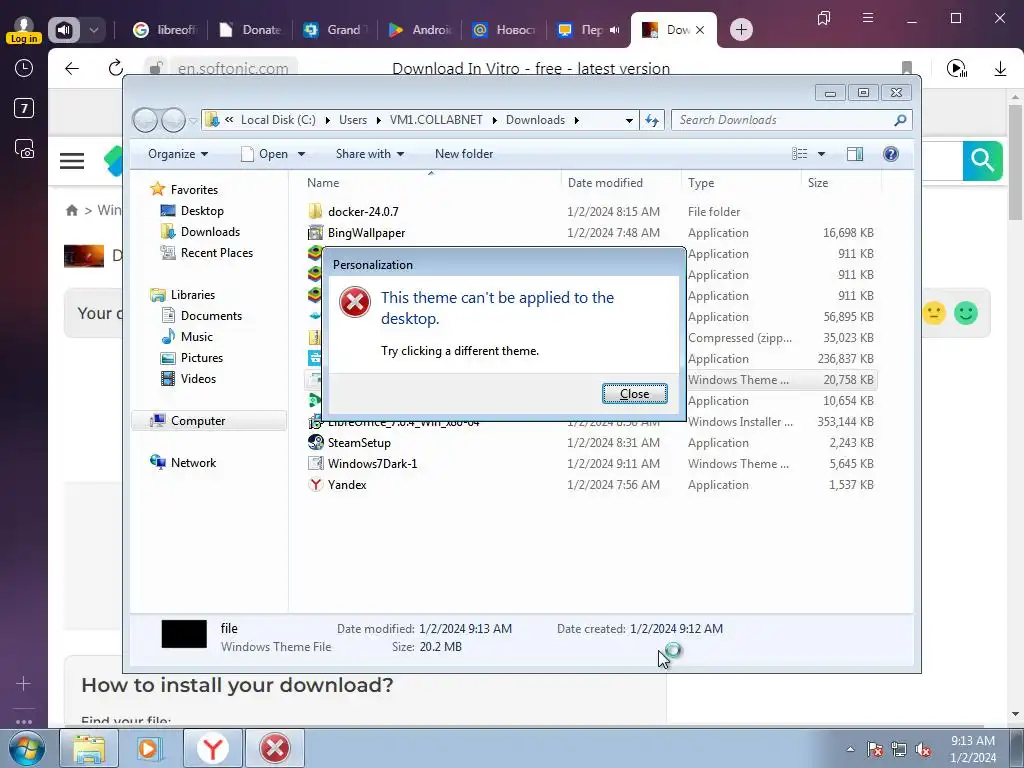Open browser downloads arrow icon
This screenshot has width=1024, height=768.
click(1000, 69)
